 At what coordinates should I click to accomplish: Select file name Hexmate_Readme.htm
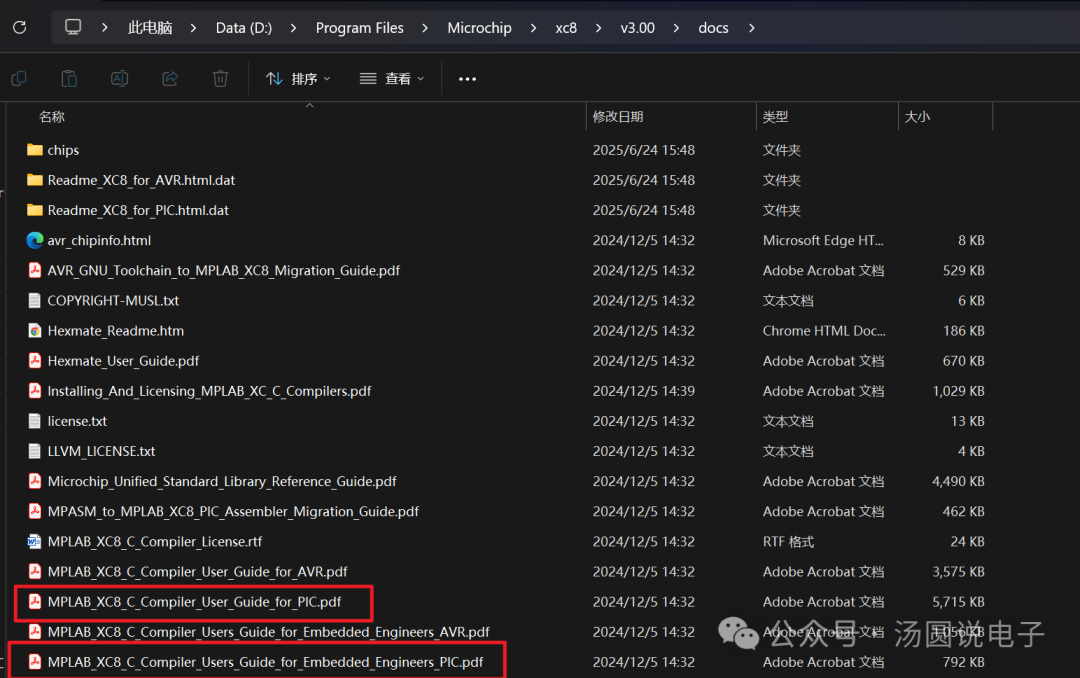coord(116,331)
